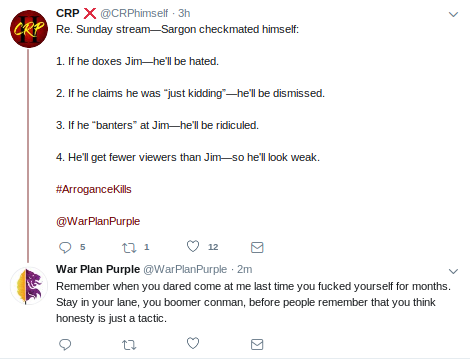
Task: Open CRP's profile name
Action: [68, 13]
